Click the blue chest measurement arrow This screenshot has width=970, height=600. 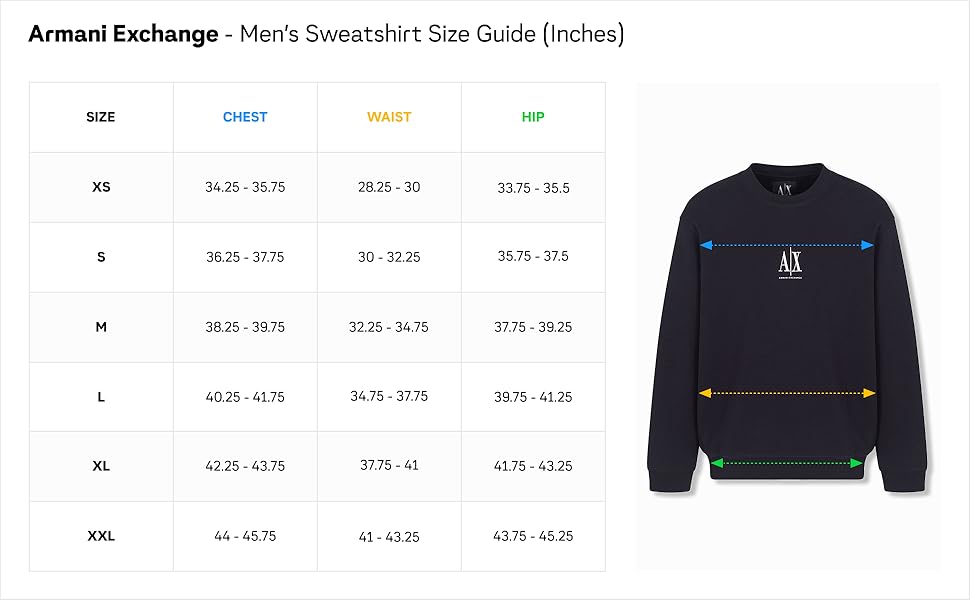(x=786, y=246)
